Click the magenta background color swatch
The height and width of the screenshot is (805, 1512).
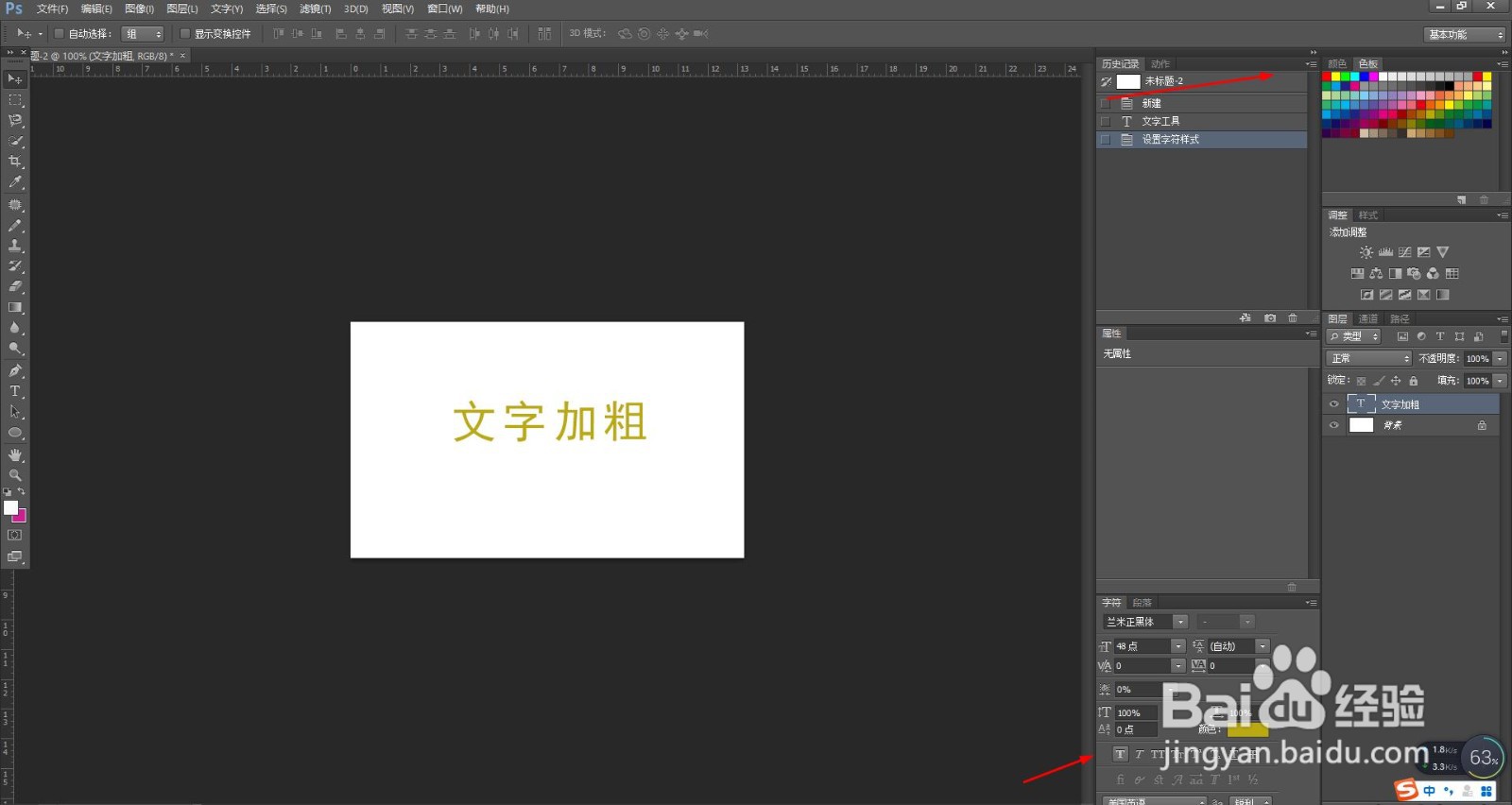pos(21,517)
